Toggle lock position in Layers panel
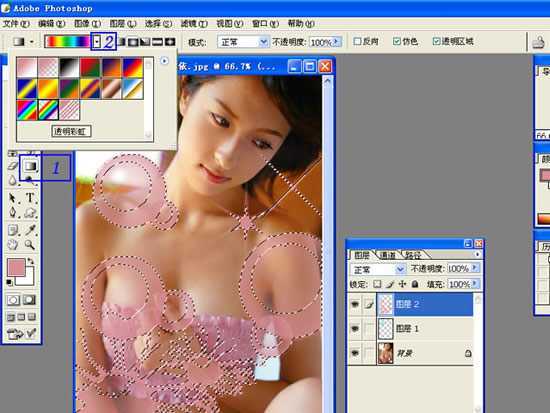Image resolution: width=550 pixels, height=413 pixels. pos(402,284)
